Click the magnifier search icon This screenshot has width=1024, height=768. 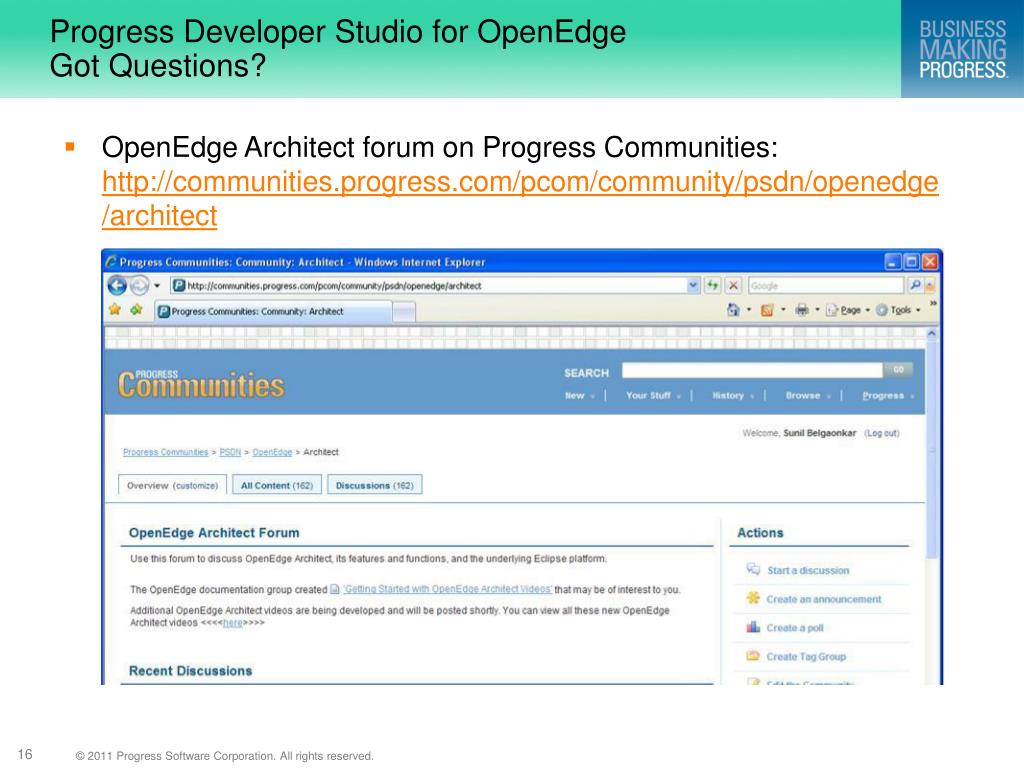(x=915, y=285)
